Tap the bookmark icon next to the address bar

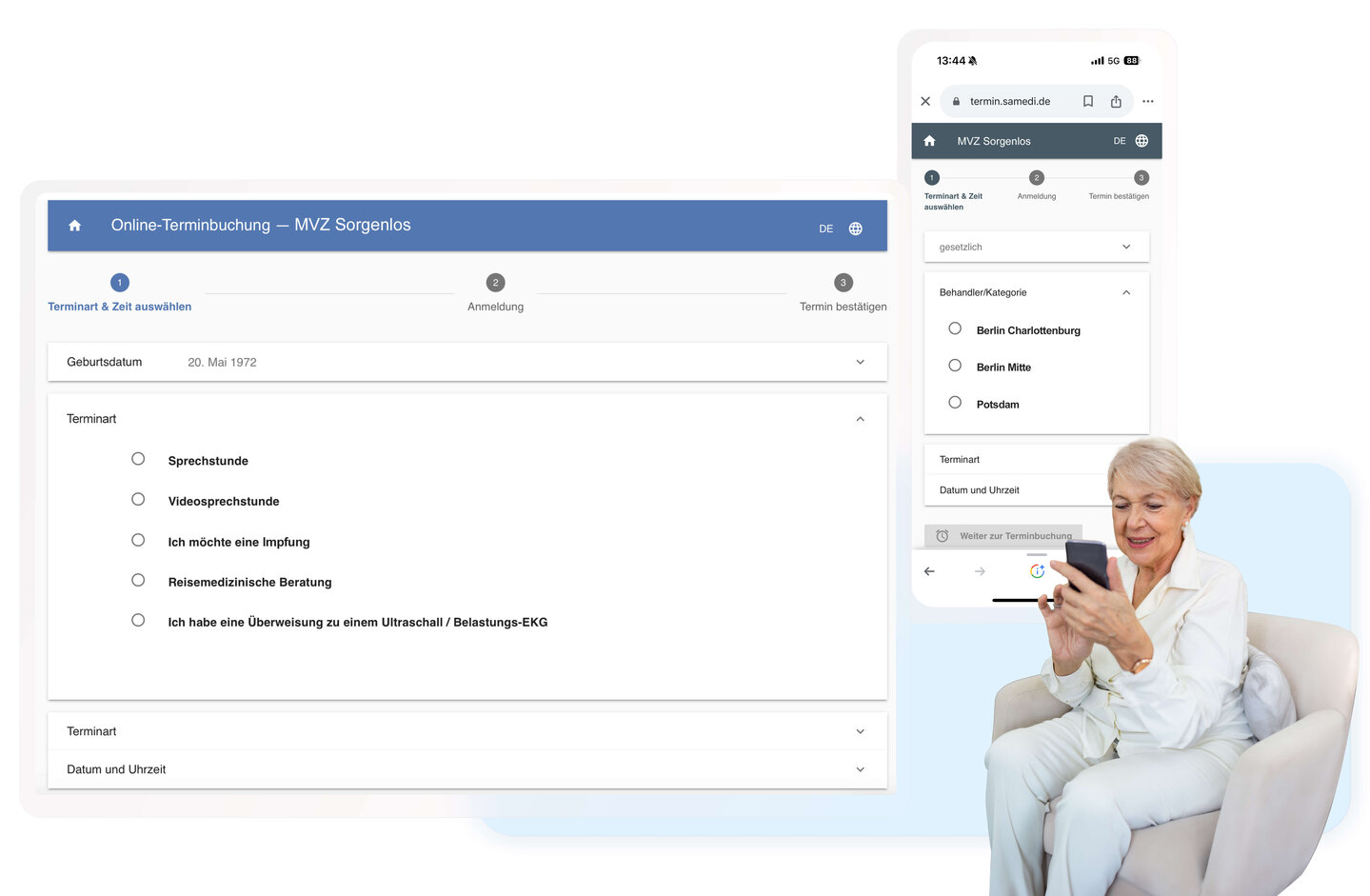1087,100
